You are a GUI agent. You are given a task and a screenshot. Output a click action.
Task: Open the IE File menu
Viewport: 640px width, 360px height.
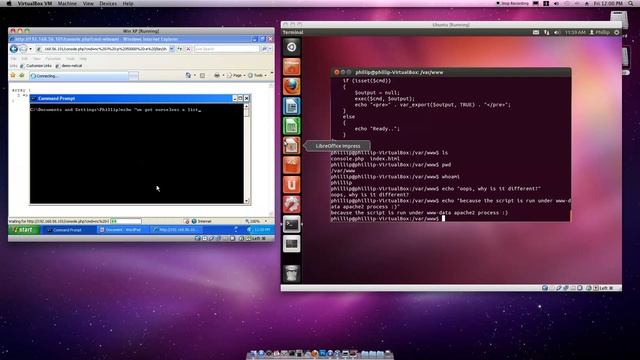(x=13, y=59)
